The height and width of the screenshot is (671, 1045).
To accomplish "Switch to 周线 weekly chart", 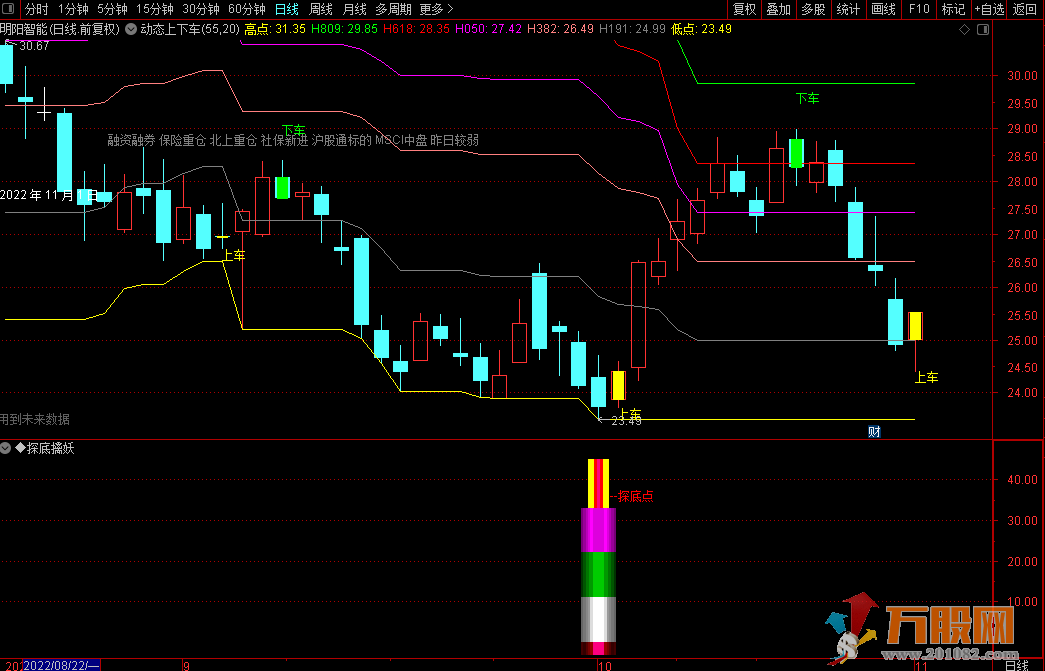I will pos(321,9).
